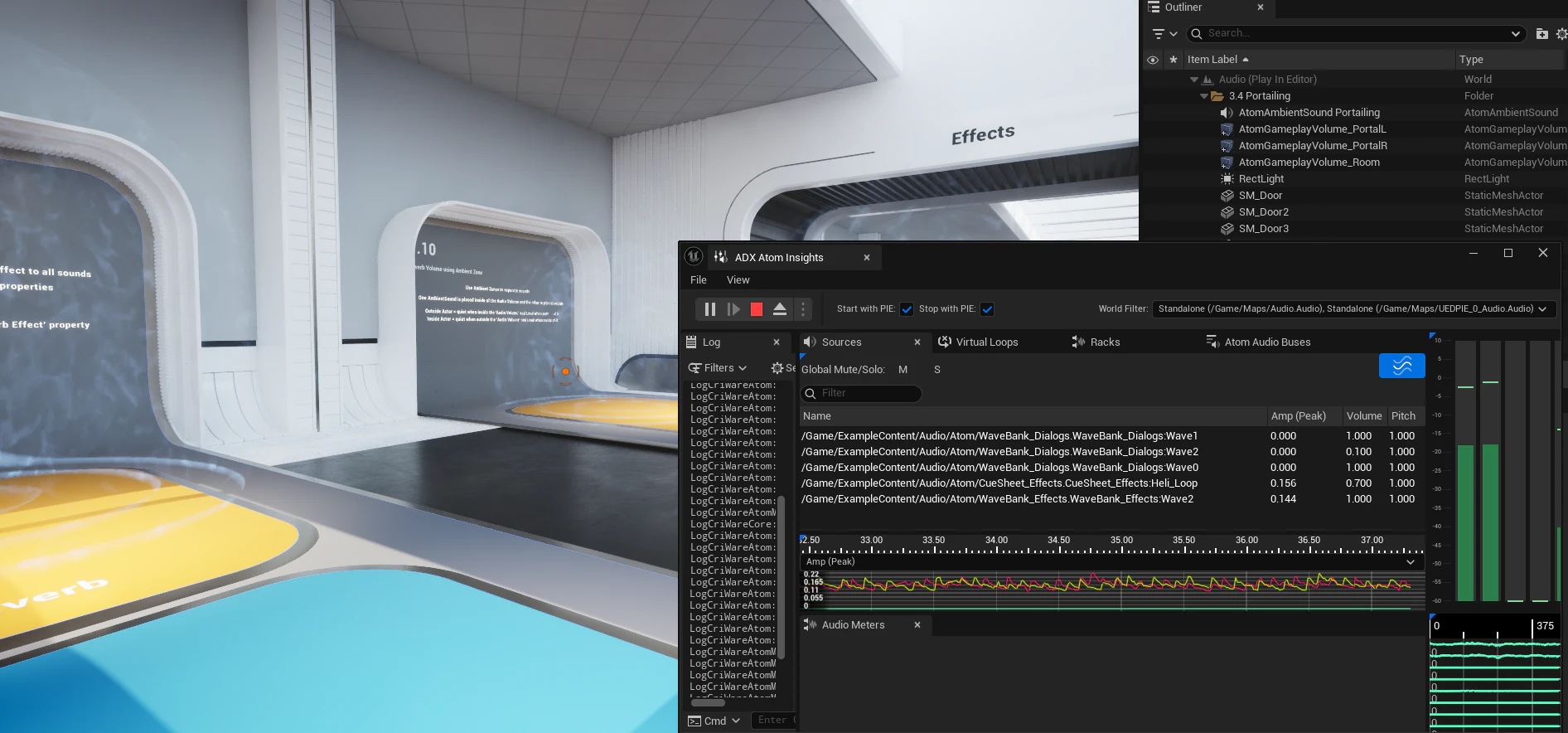1568x733 pixels.
Task: Click the SM_Door2 mesh icon in Outliner
Action: (1227, 212)
